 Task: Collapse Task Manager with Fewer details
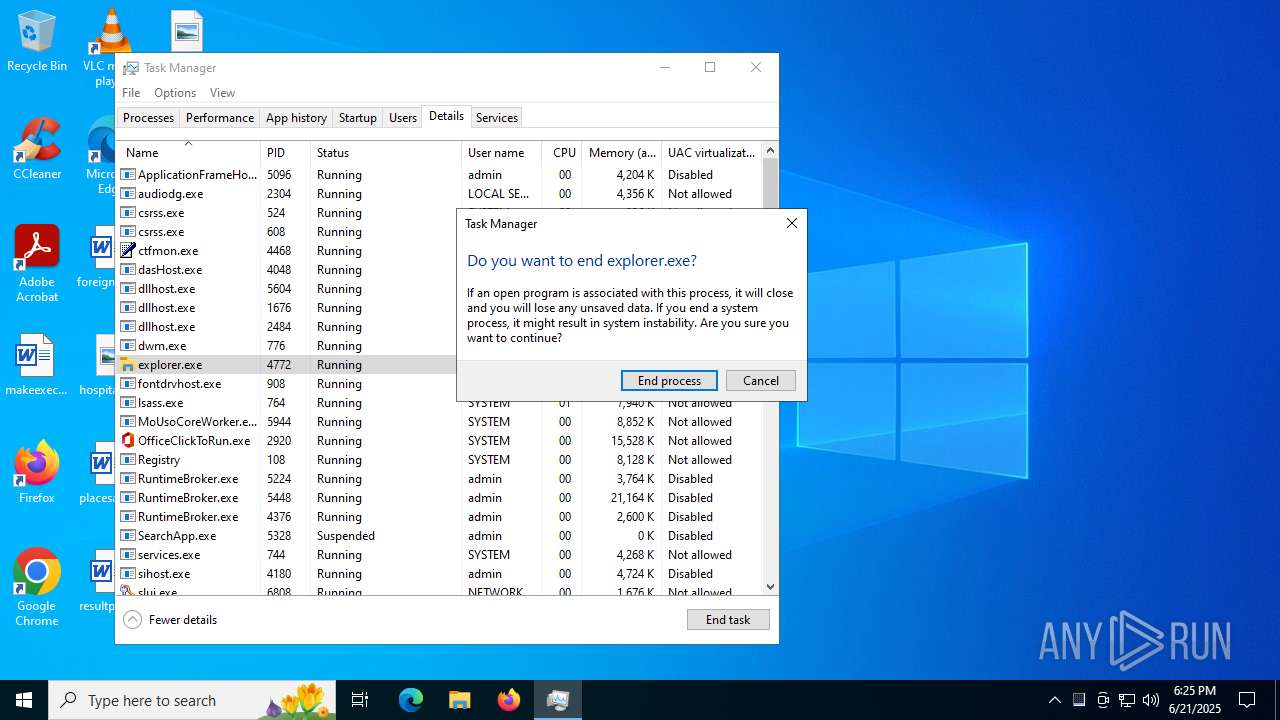coord(170,620)
